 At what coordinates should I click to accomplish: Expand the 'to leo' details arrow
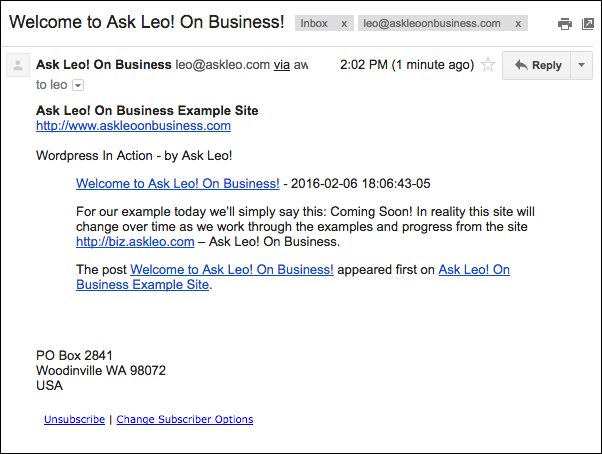78,85
